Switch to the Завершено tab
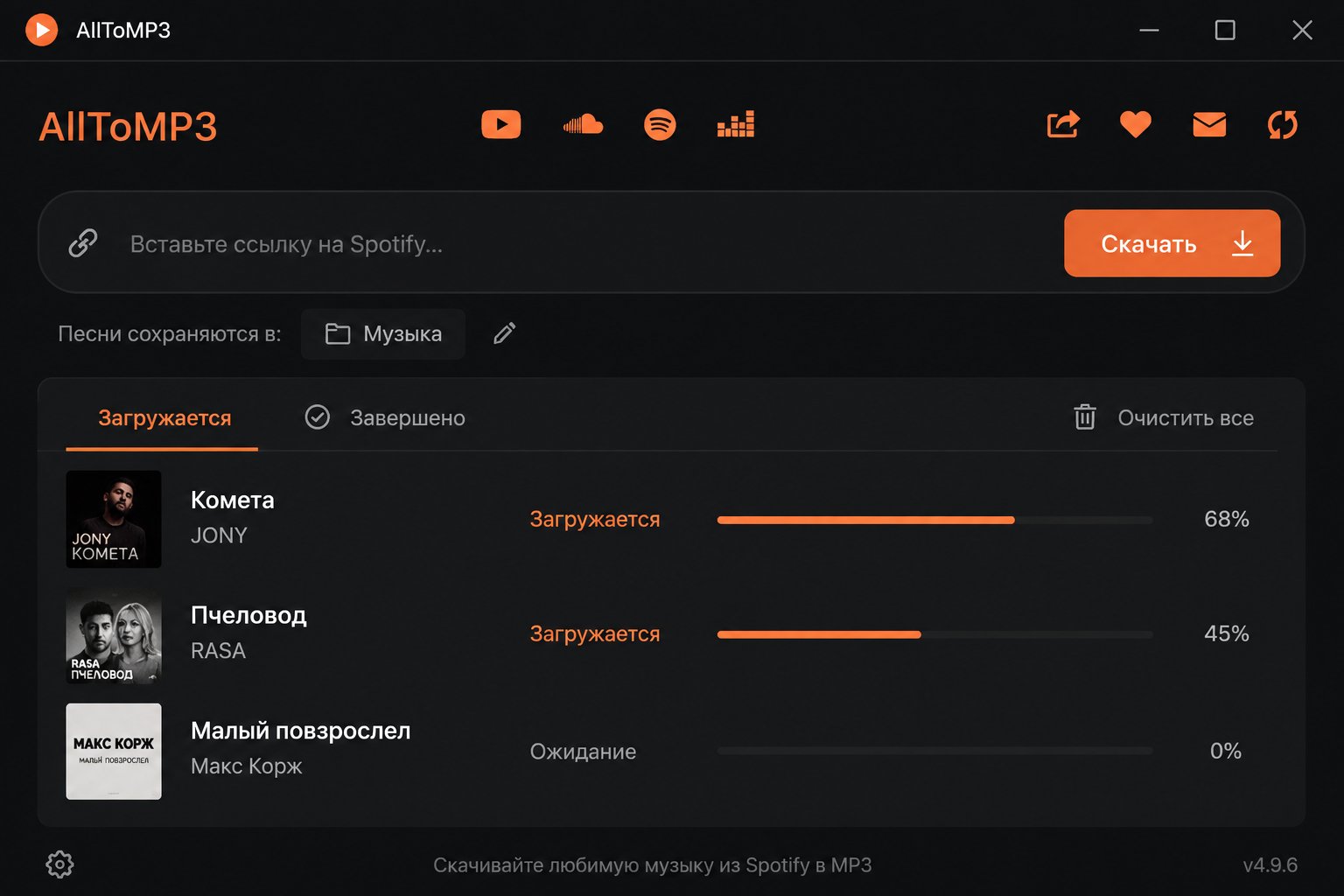This screenshot has height=896, width=1344. pyautogui.click(x=385, y=417)
